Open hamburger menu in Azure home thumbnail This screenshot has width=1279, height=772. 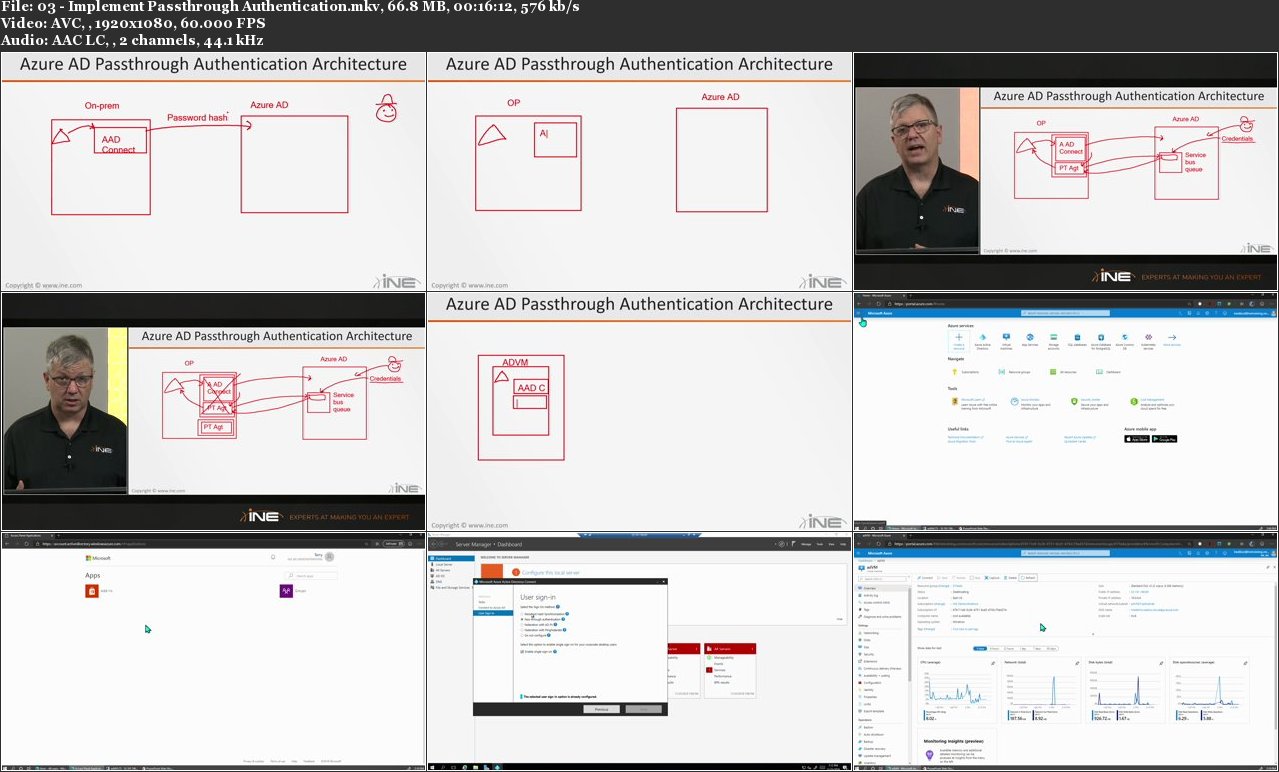(858, 313)
